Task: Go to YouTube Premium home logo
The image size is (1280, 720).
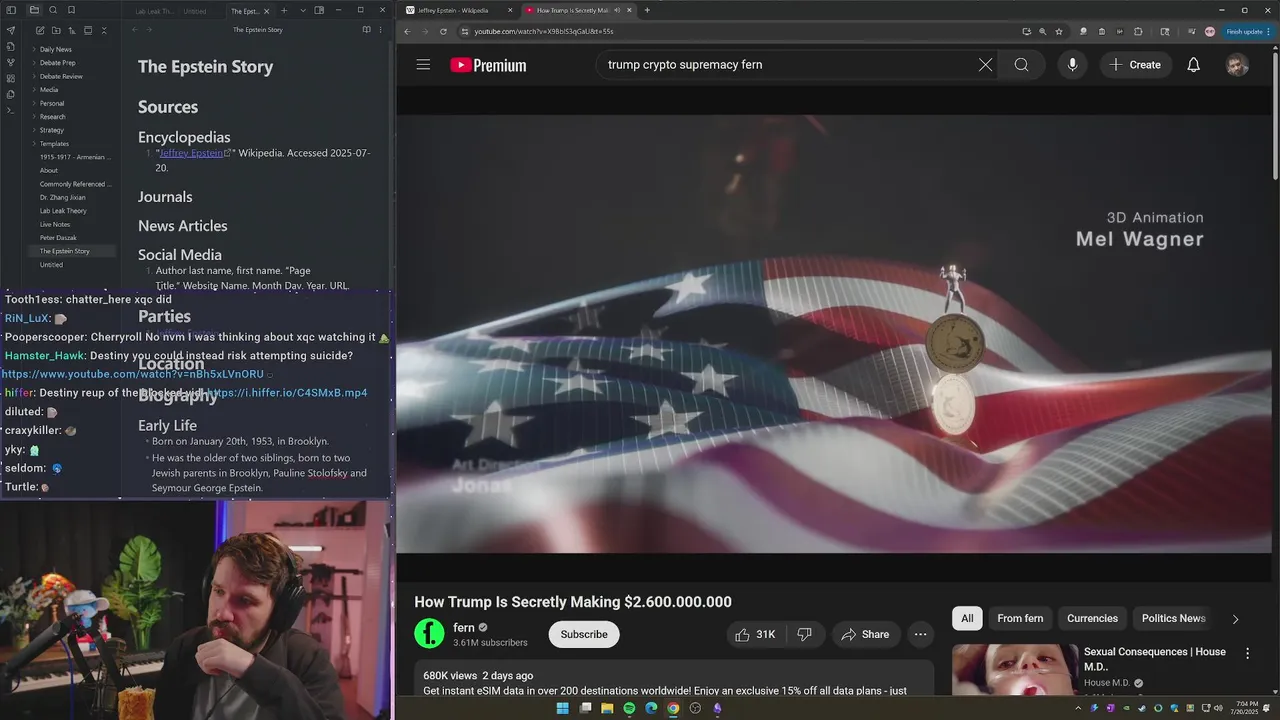Action: click(488, 65)
